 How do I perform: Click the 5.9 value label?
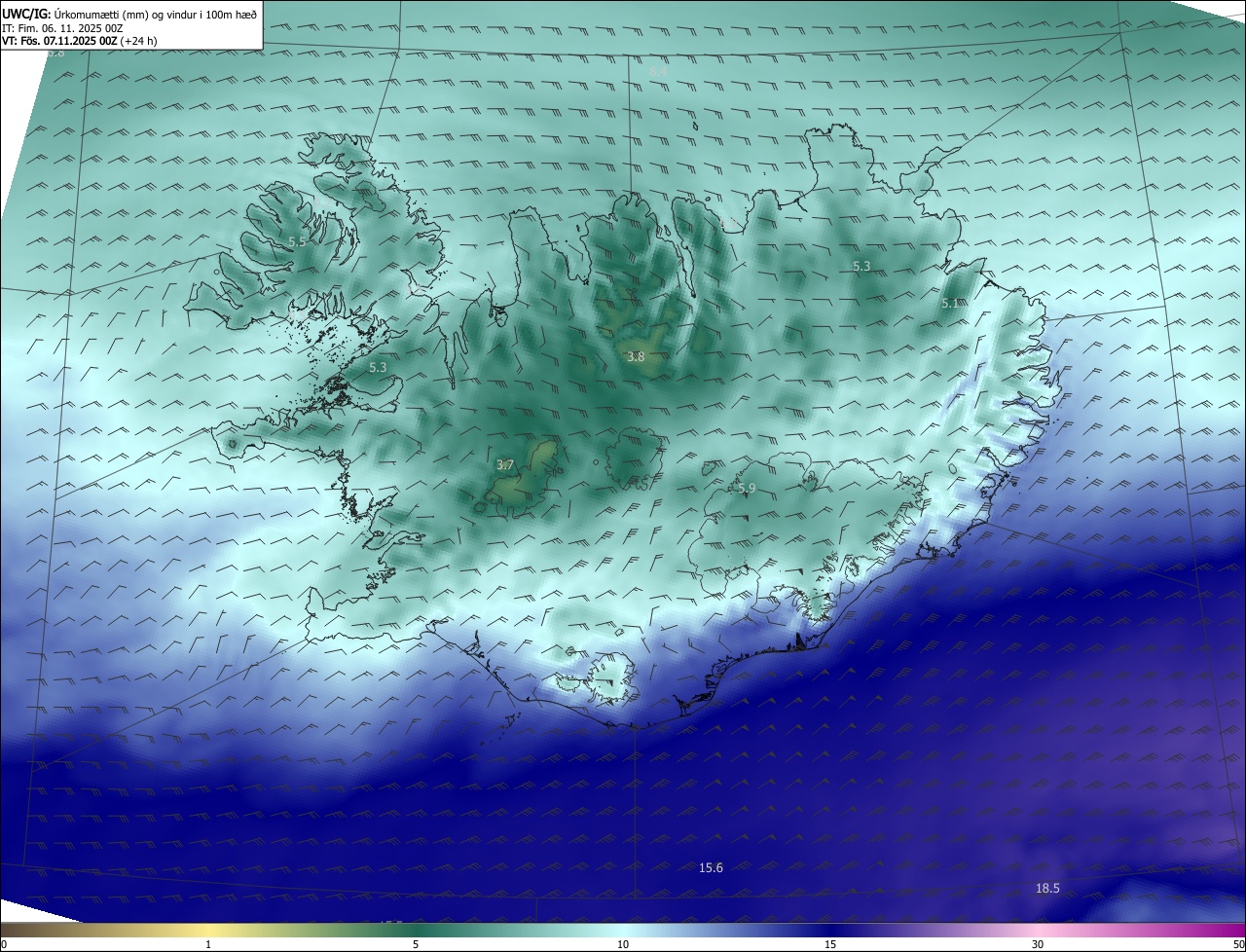[x=747, y=488]
